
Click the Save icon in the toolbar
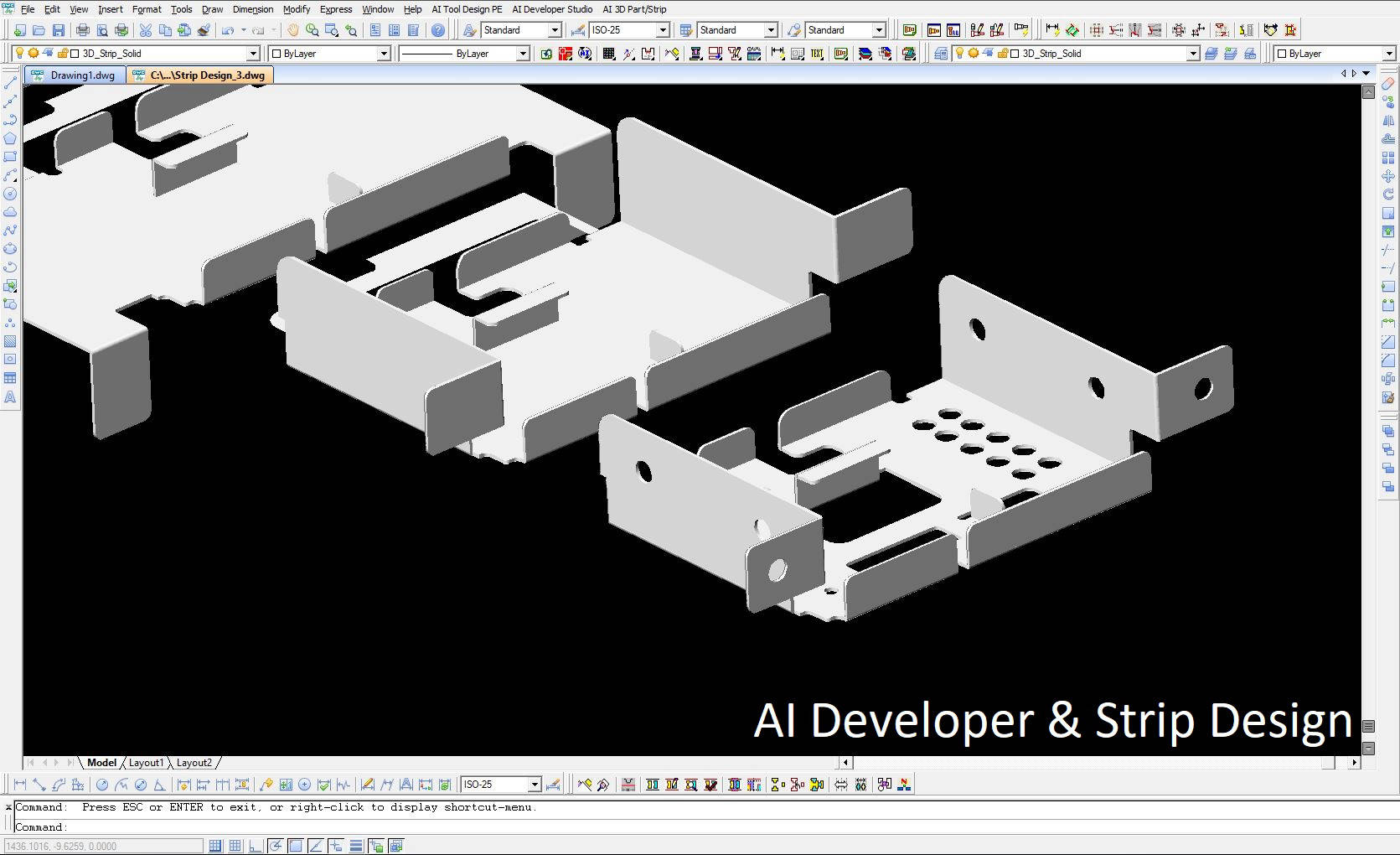[x=58, y=30]
